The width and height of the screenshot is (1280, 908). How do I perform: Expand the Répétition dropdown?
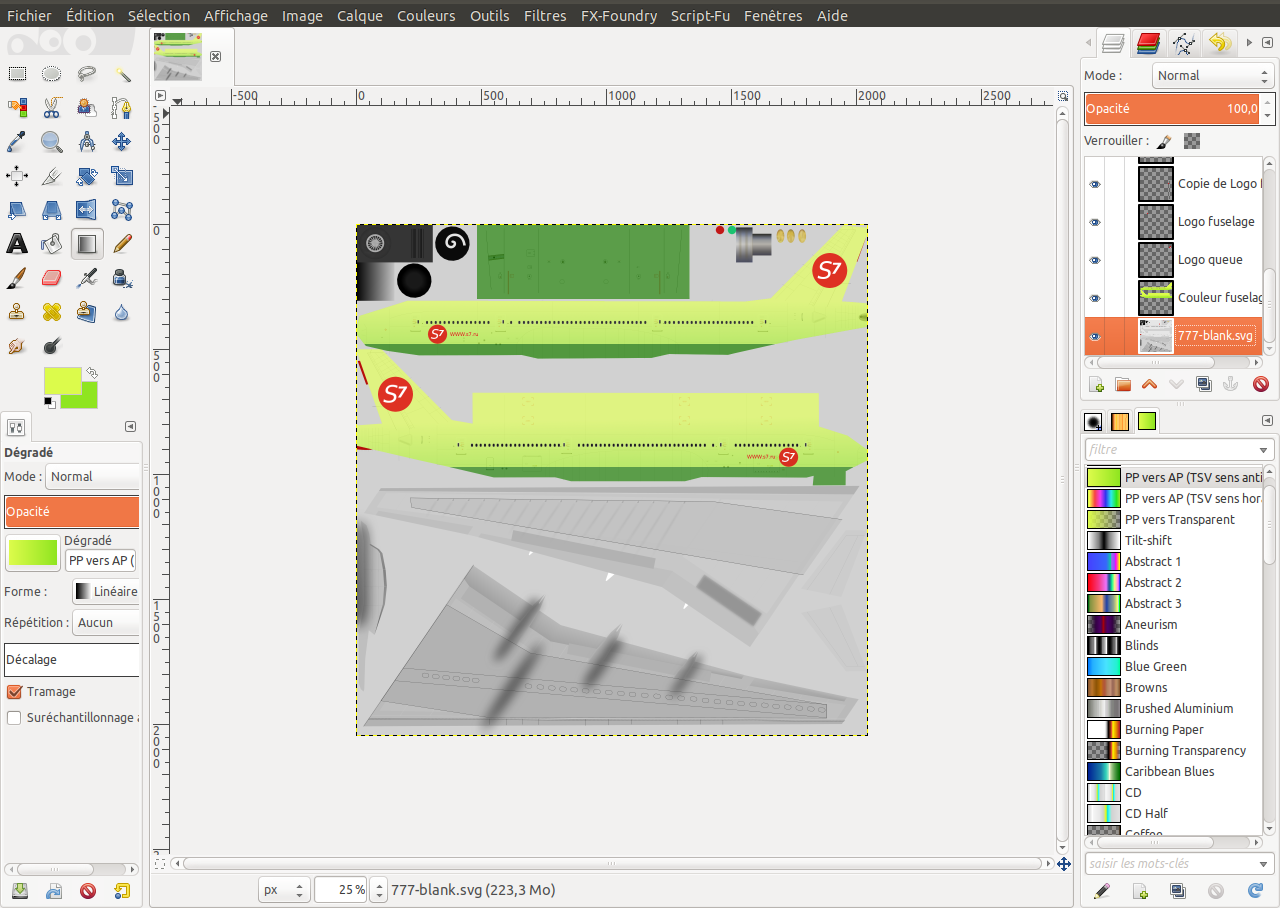tap(106, 622)
